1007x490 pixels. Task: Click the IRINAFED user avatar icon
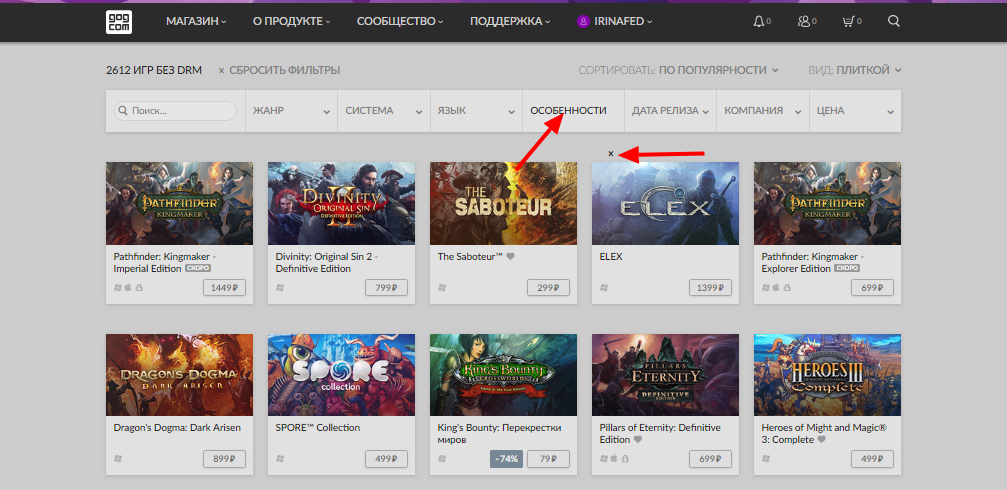[583, 21]
